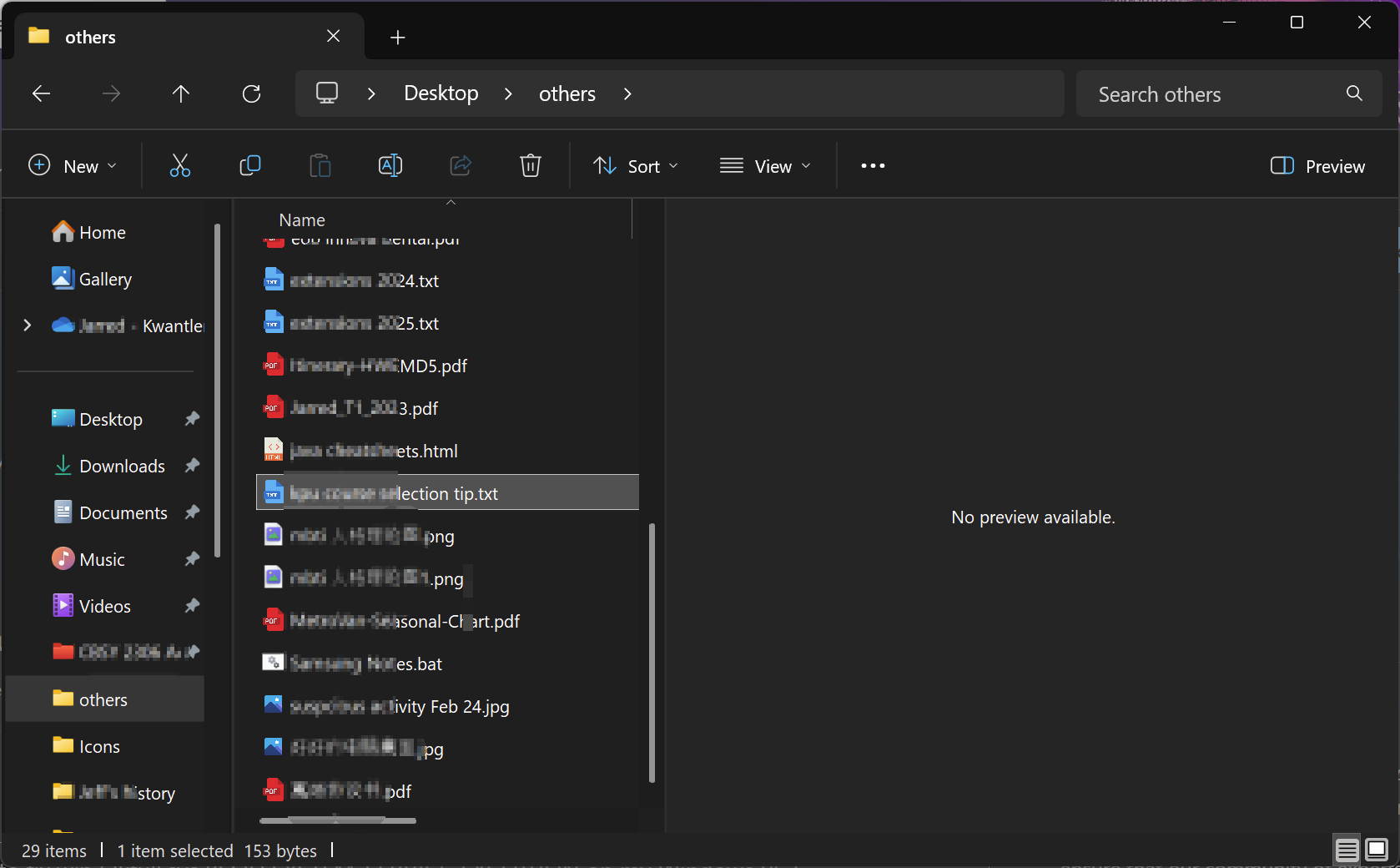The image size is (1400, 868).
Task: Copy the selected file
Action: coord(250,165)
